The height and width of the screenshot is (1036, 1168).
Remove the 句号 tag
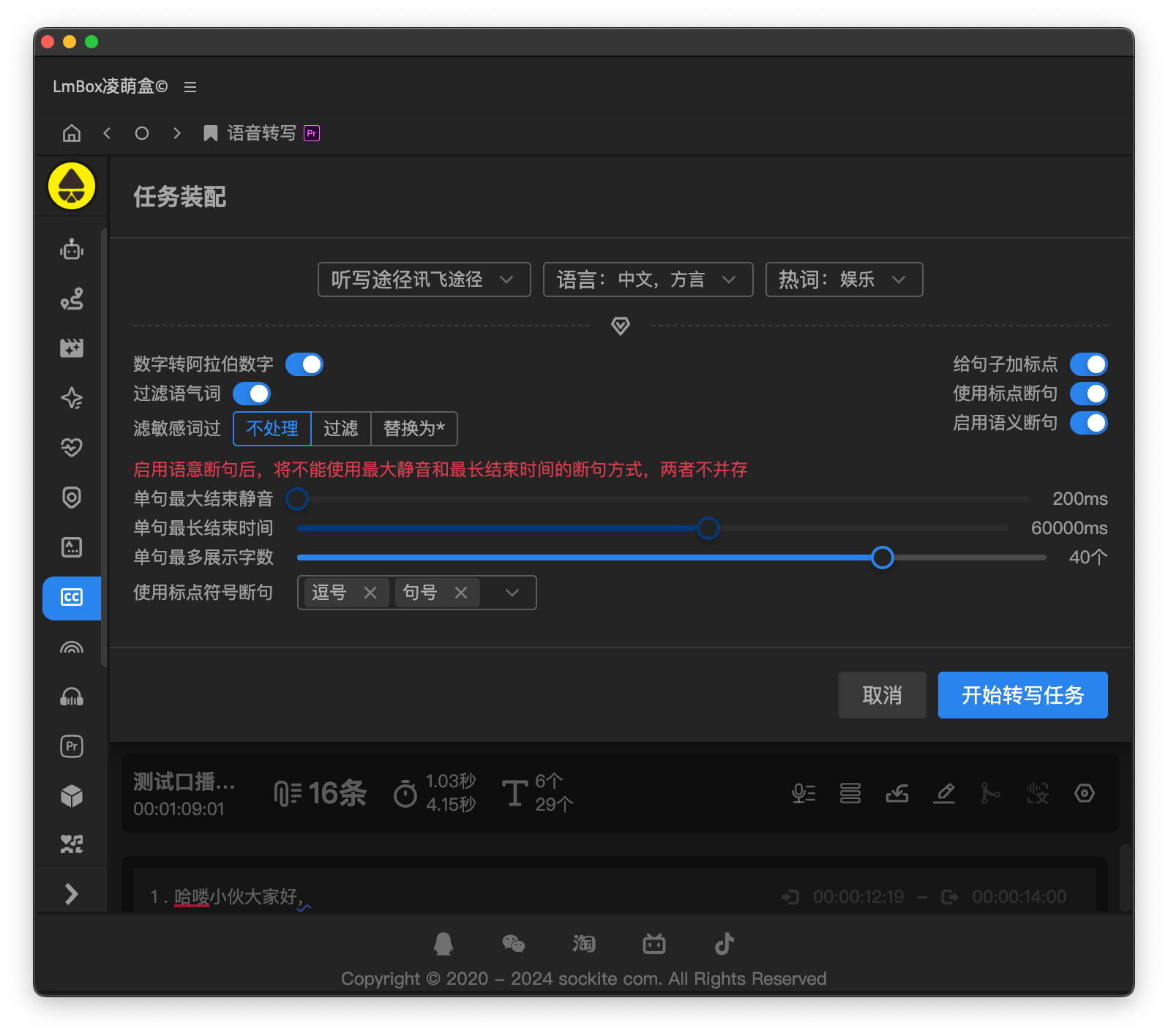pyautogui.click(x=461, y=593)
